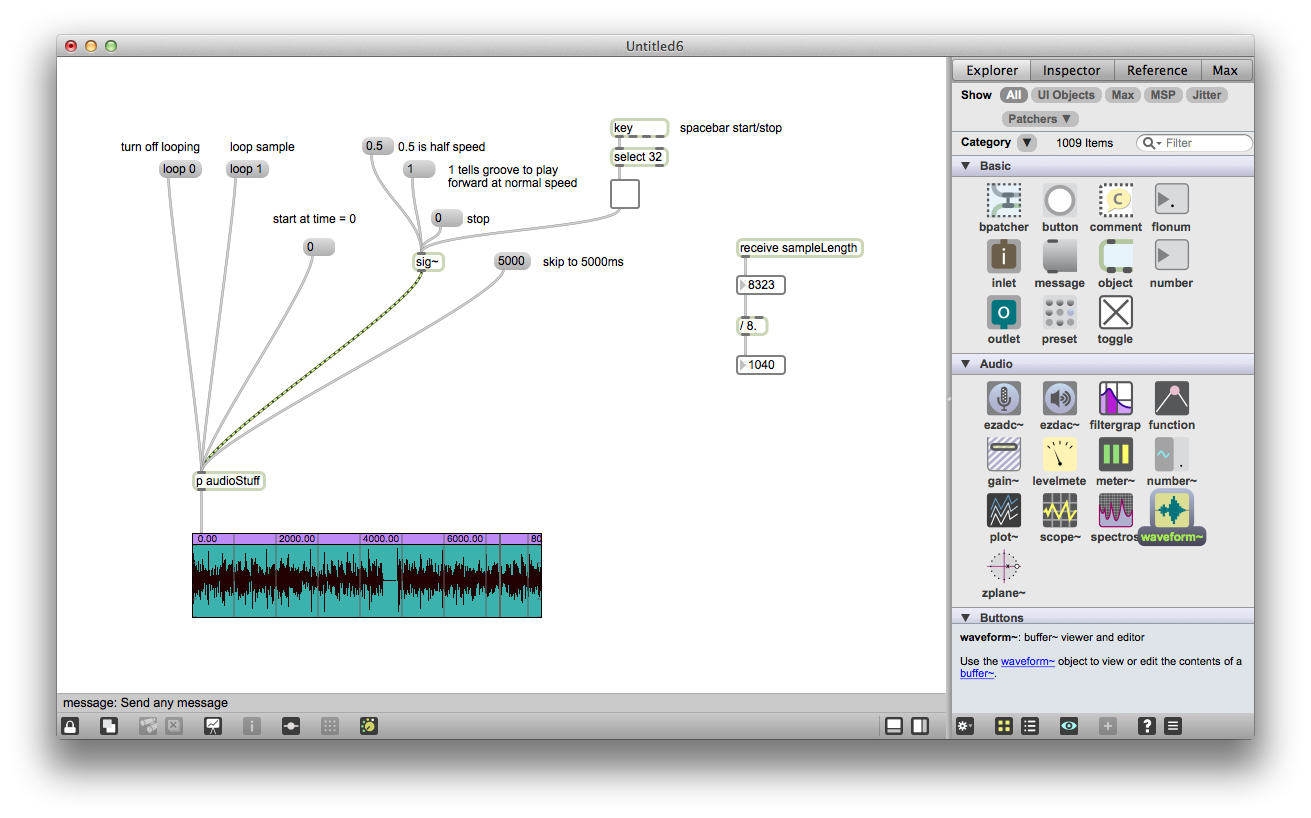1311x818 pixels.
Task: Select the ezdac~ speaker icon
Action: click(x=1060, y=398)
